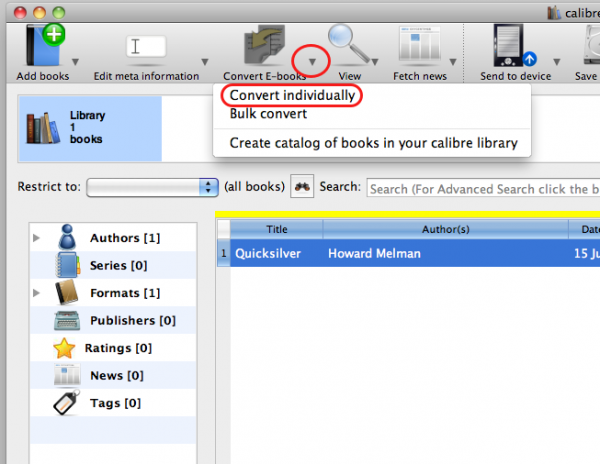Viewport: 600px width, 464px height.
Task: Sort by the Author(s) column header
Action: click(445, 229)
